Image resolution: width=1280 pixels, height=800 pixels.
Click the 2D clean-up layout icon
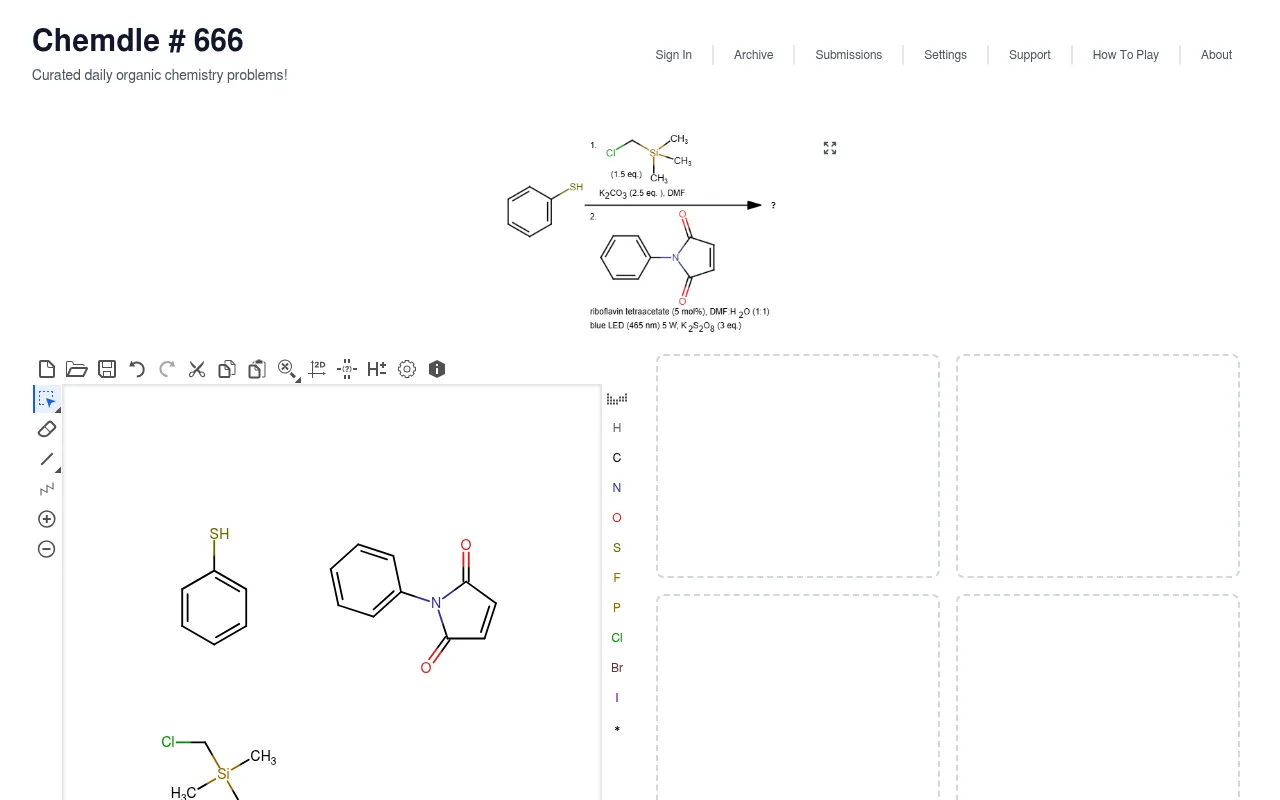tap(317, 369)
